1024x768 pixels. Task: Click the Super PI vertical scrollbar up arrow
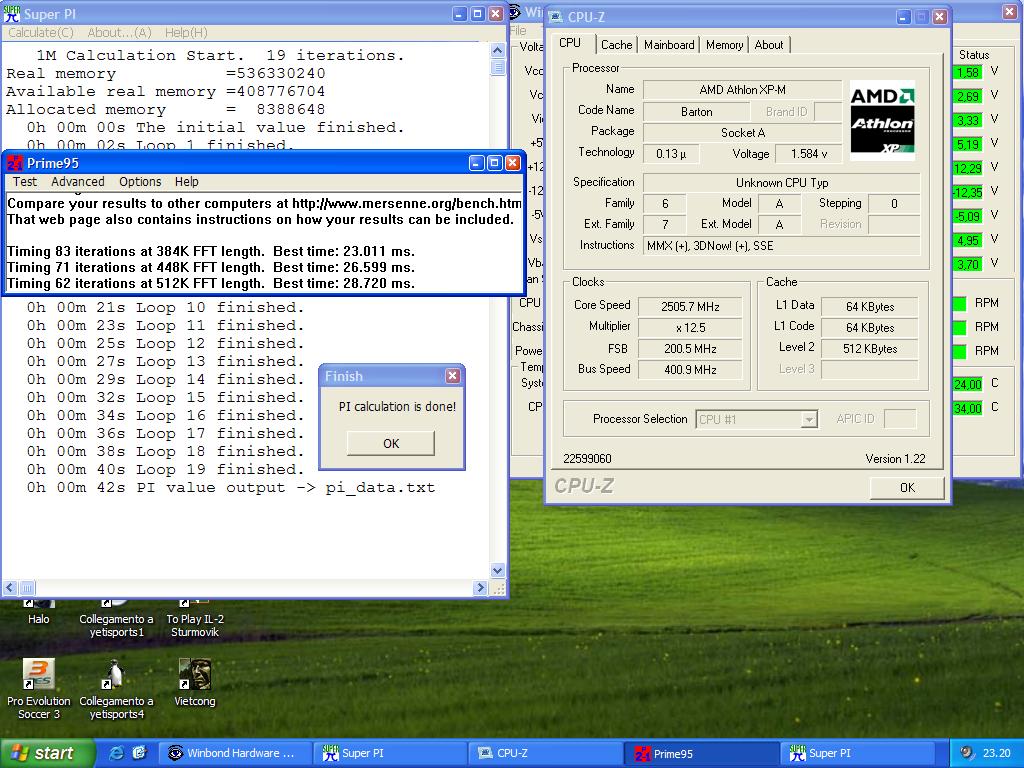(x=498, y=50)
